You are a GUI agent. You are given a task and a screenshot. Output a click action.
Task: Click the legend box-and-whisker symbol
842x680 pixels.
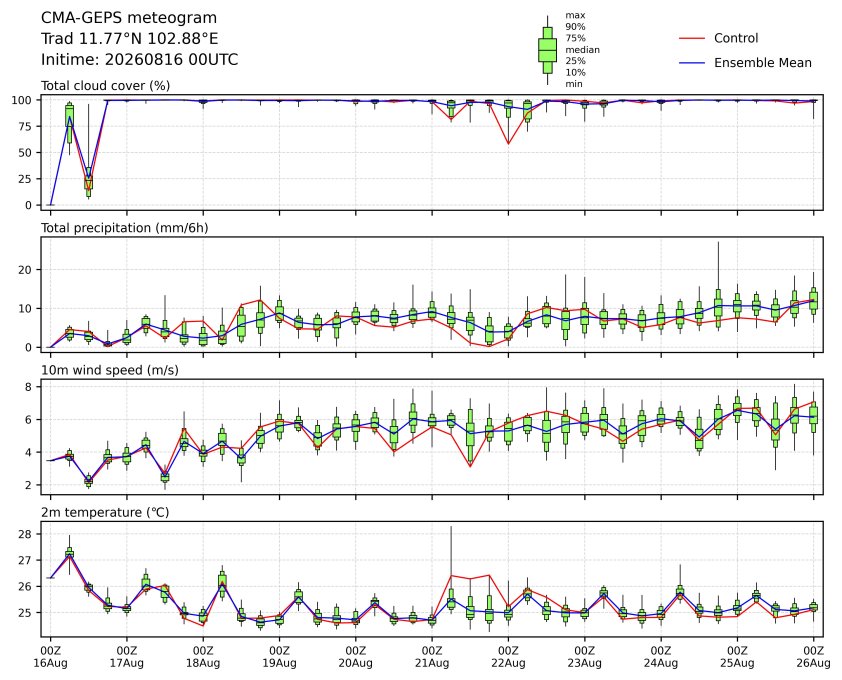[547, 50]
